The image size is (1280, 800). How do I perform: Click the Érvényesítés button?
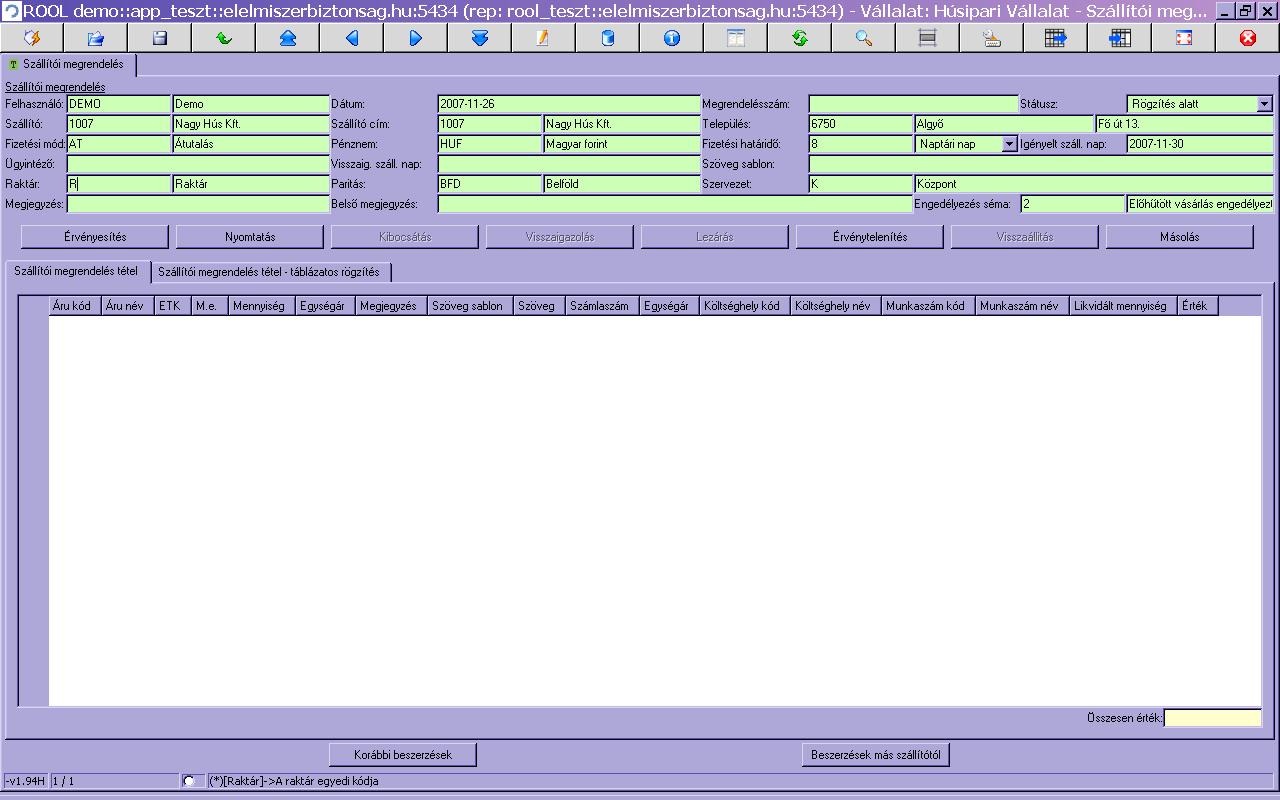pos(95,237)
